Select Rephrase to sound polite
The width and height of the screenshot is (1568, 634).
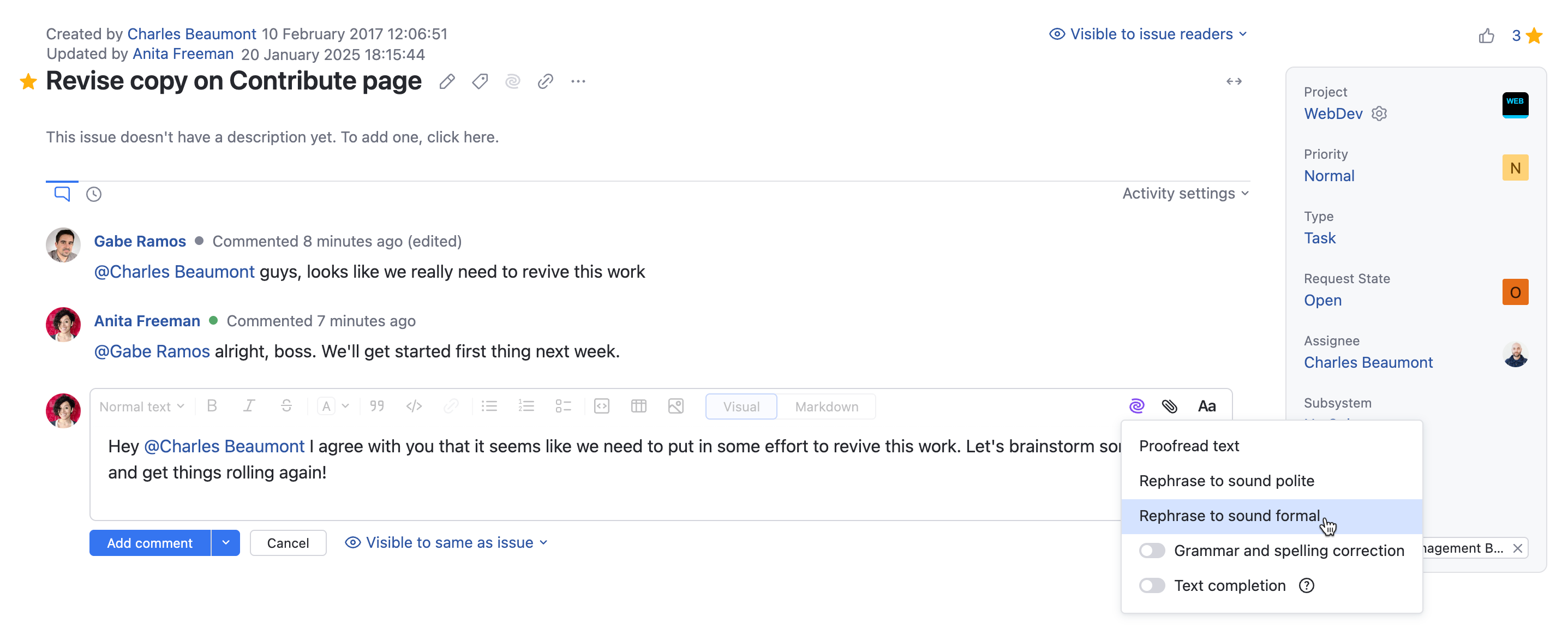pos(1226,481)
